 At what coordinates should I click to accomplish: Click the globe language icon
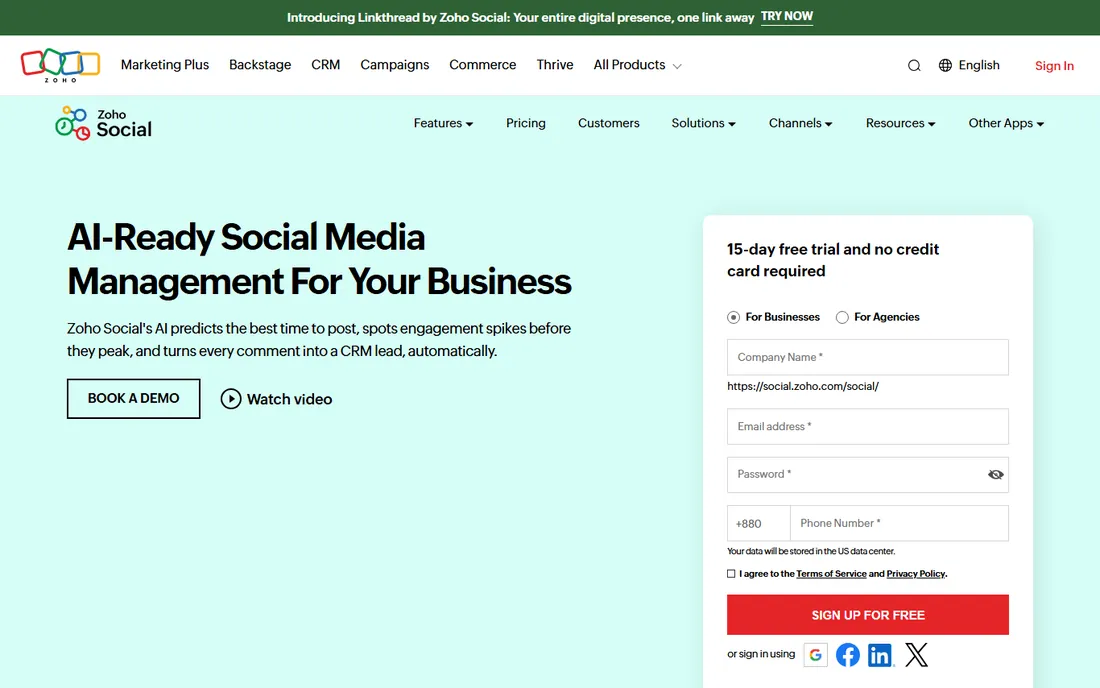[945, 65]
